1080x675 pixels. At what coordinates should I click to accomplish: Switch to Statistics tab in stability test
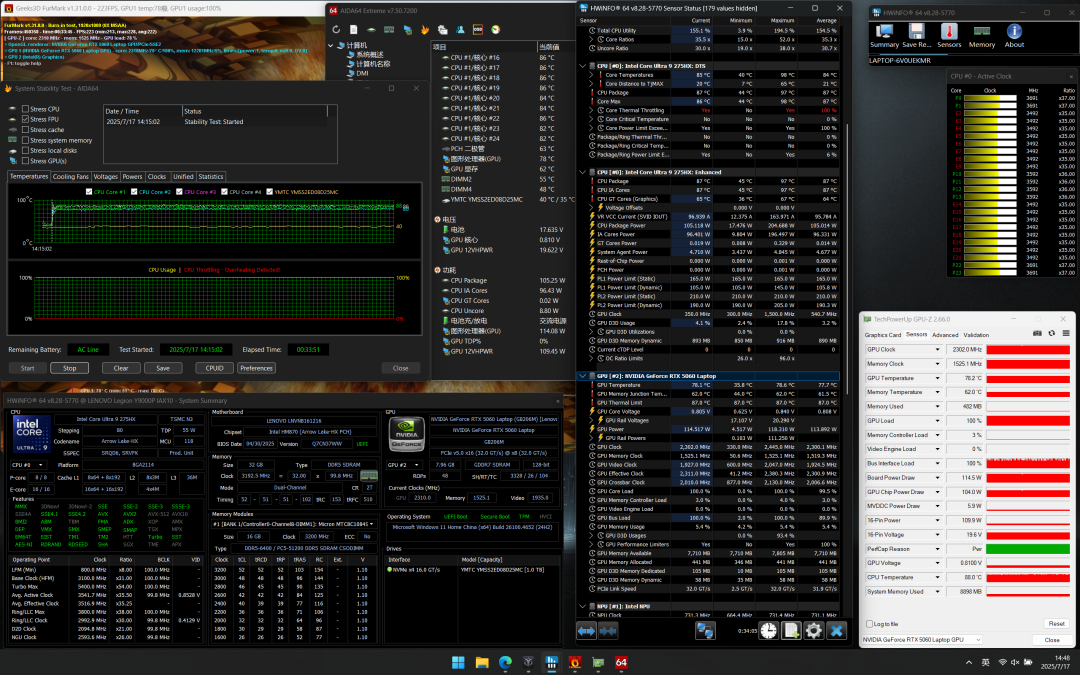[x=211, y=177]
